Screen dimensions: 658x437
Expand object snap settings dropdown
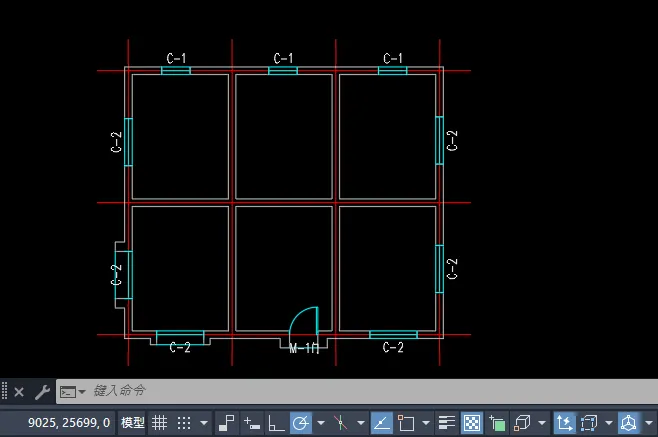tap(426, 423)
